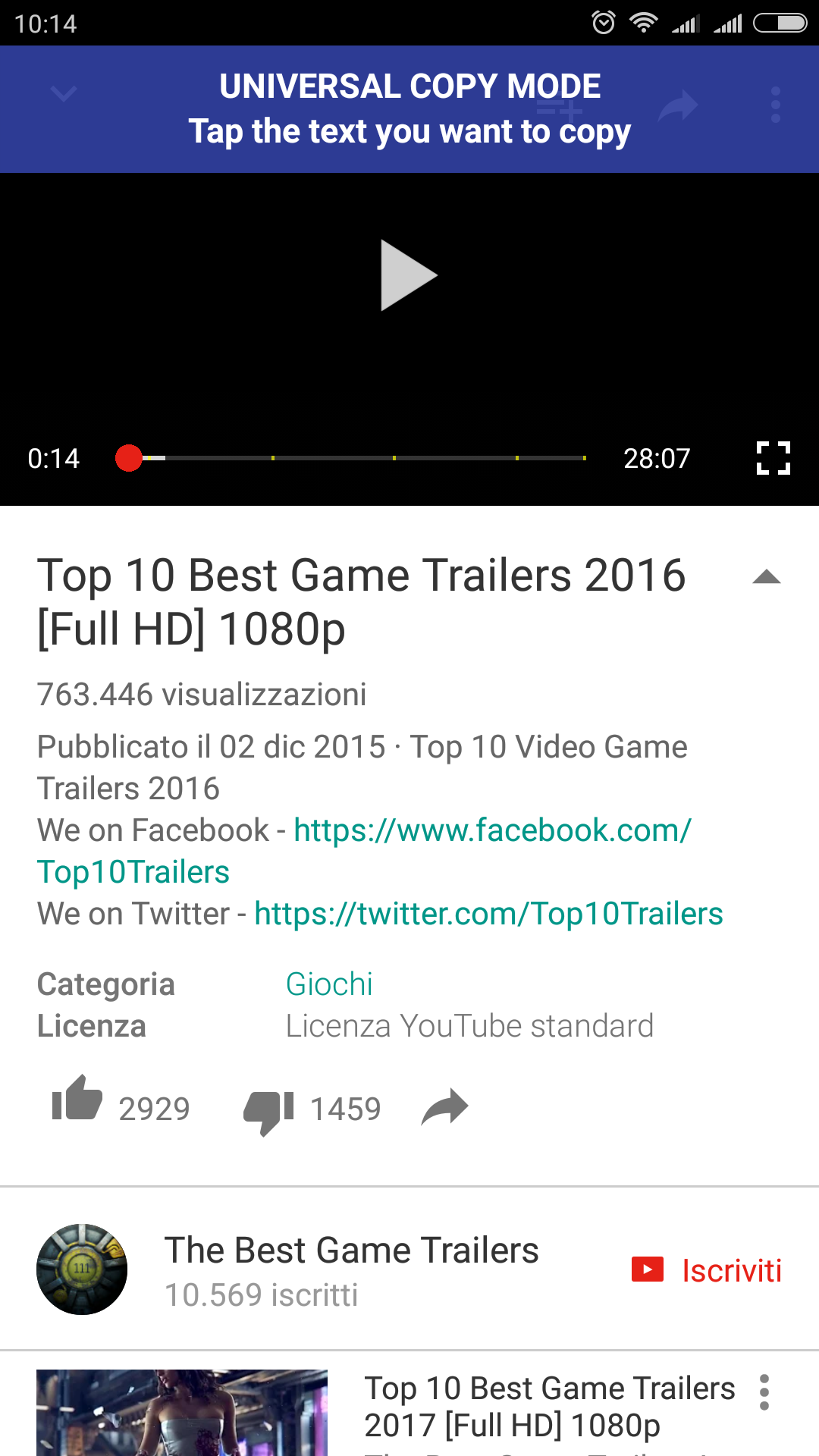Tap the video title text to copy

tap(362, 601)
